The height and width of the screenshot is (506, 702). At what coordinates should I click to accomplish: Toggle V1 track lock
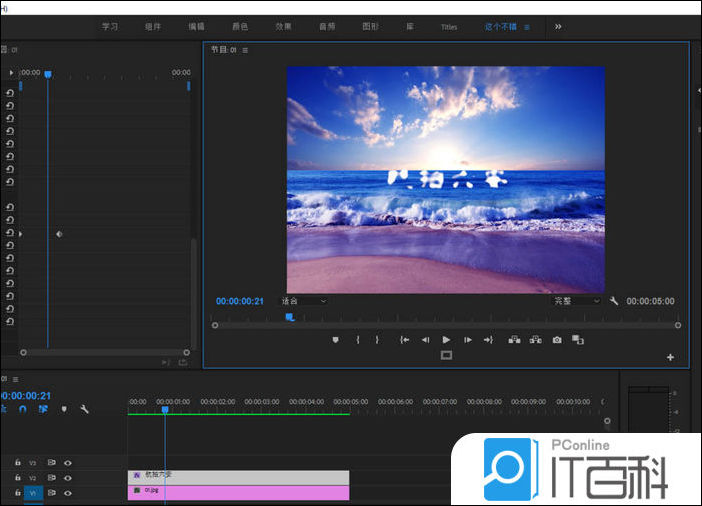(18, 493)
